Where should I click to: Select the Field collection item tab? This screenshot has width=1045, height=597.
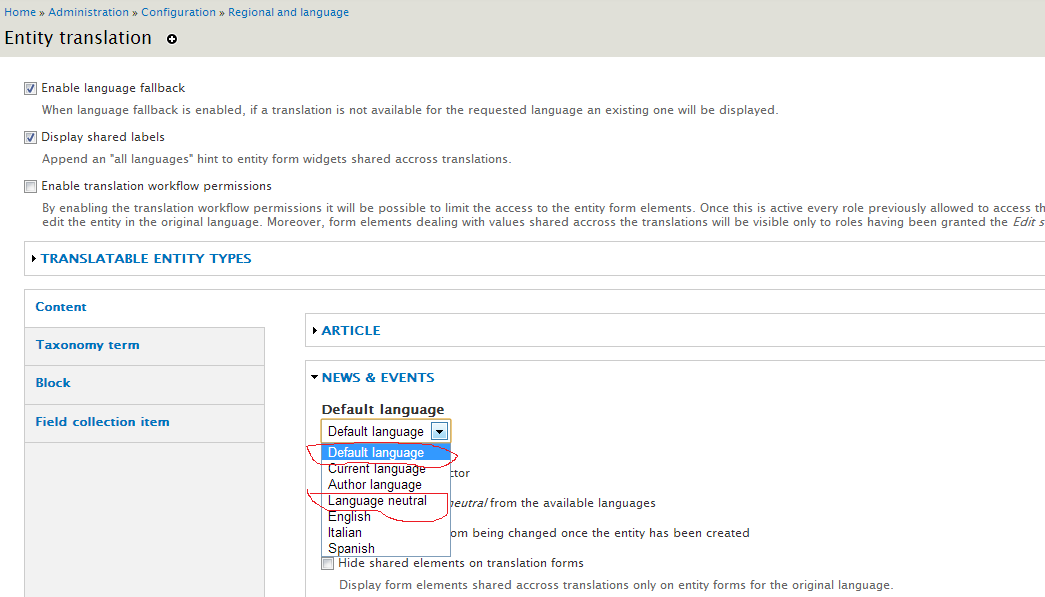pos(101,421)
